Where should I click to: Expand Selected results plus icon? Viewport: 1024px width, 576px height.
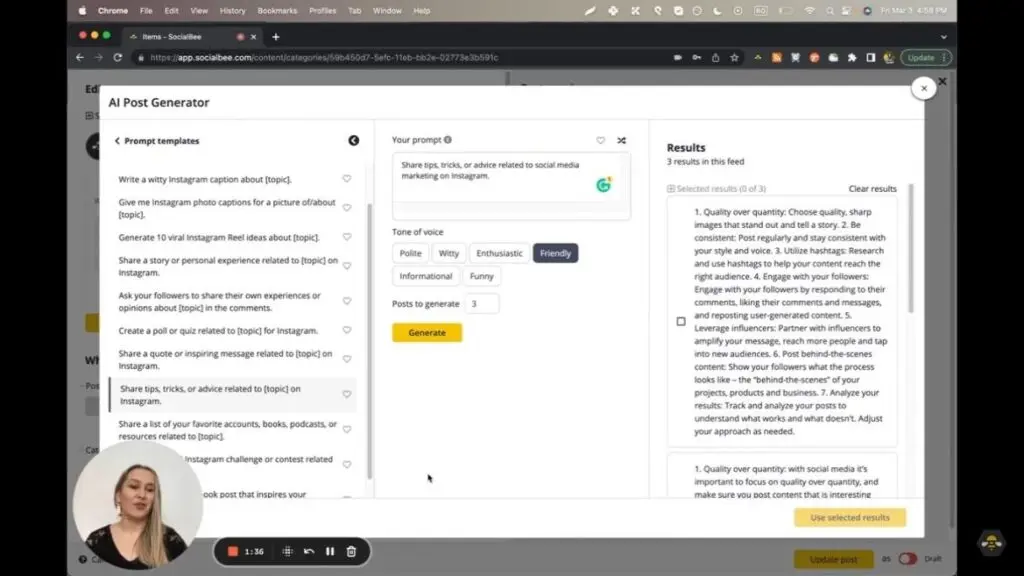tap(671, 189)
